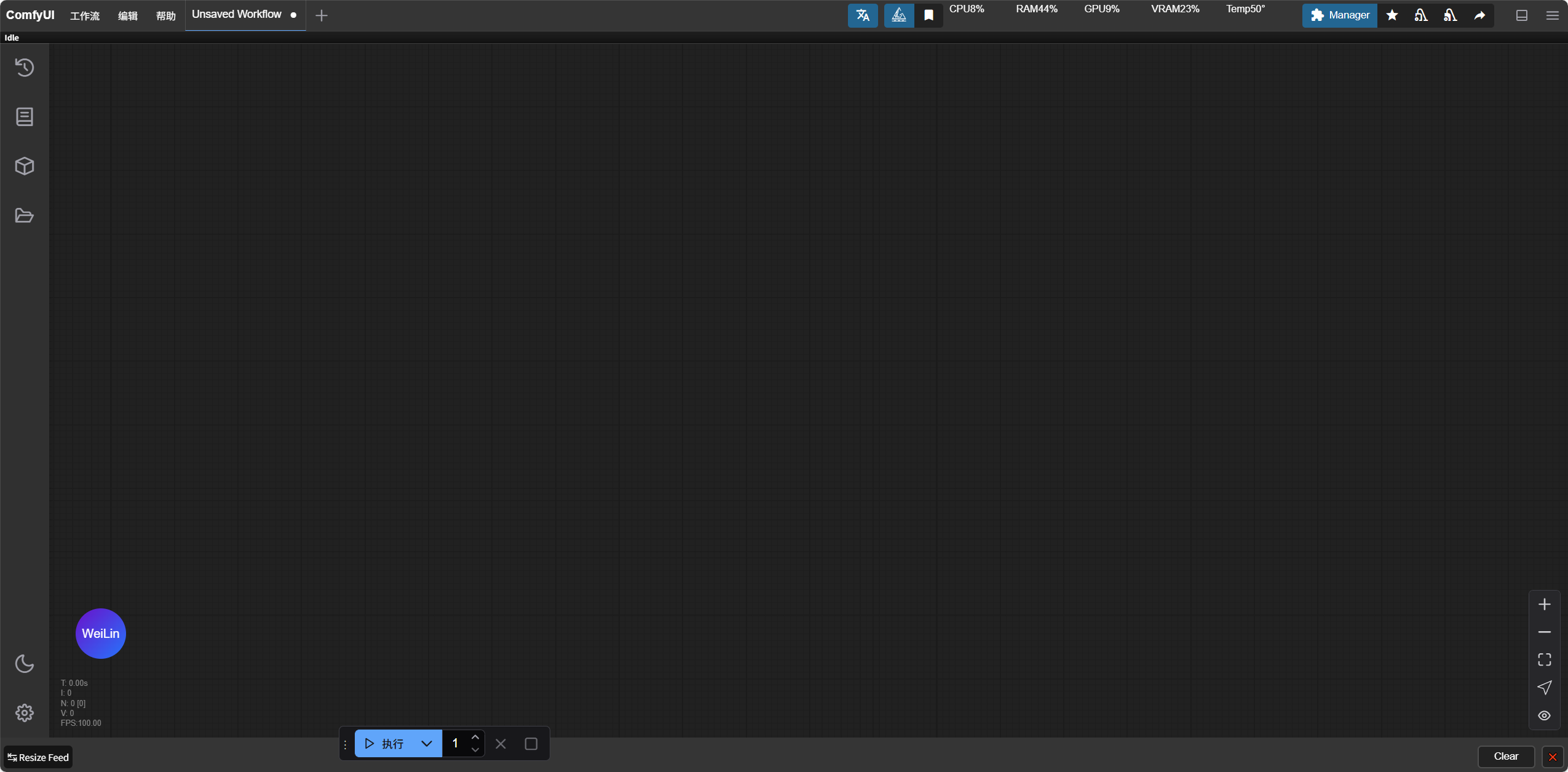Open the node library sidebar icon

pyautogui.click(x=25, y=116)
